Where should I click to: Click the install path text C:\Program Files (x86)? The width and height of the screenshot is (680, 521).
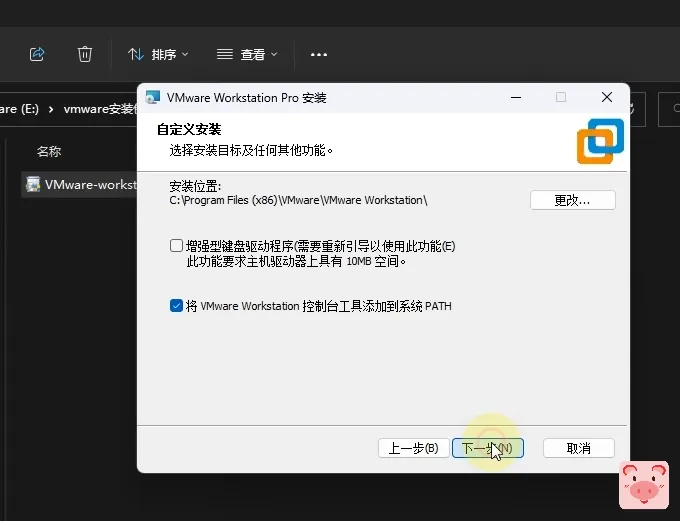[298, 200]
